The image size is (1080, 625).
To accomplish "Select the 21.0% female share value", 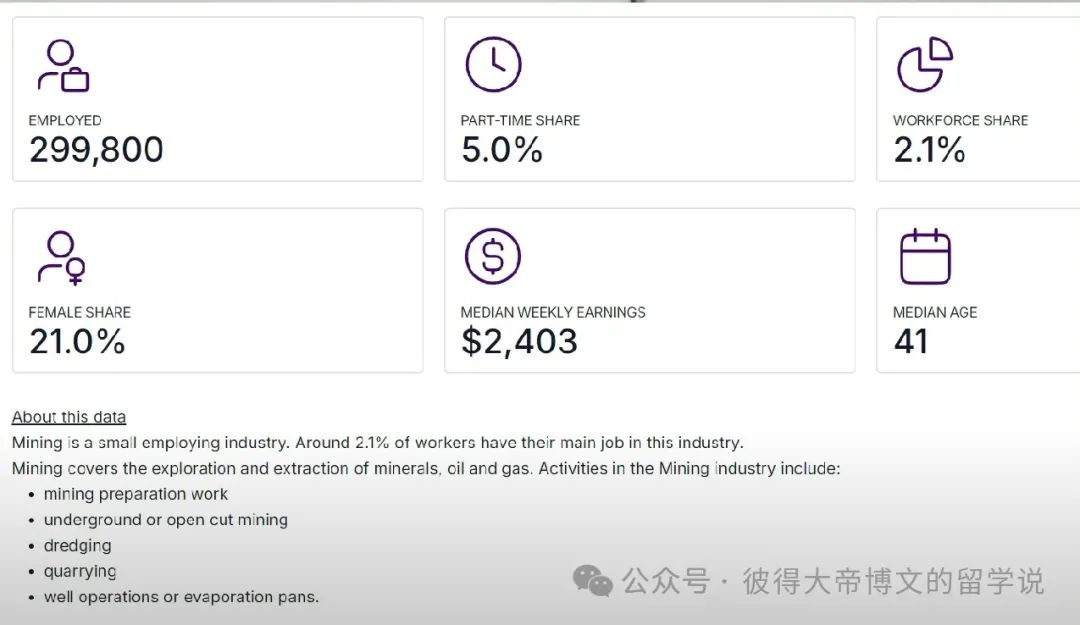I will (x=77, y=342).
